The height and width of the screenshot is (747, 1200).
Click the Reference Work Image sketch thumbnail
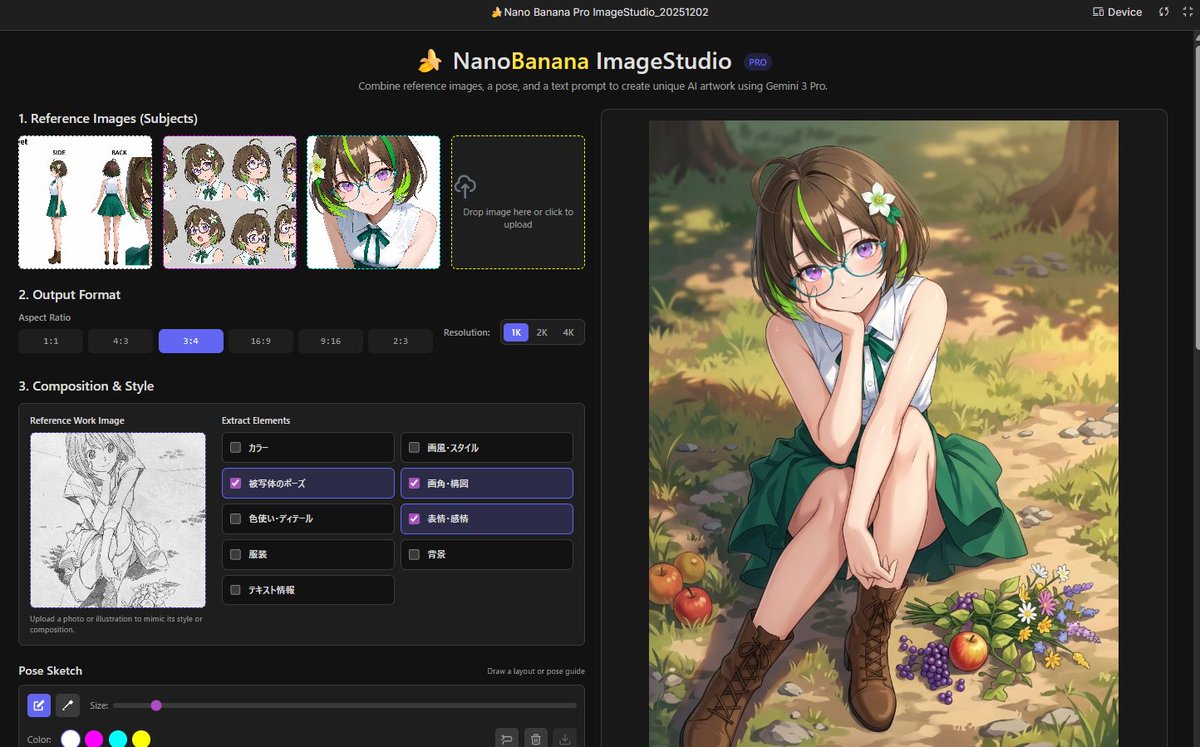pos(118,520)
